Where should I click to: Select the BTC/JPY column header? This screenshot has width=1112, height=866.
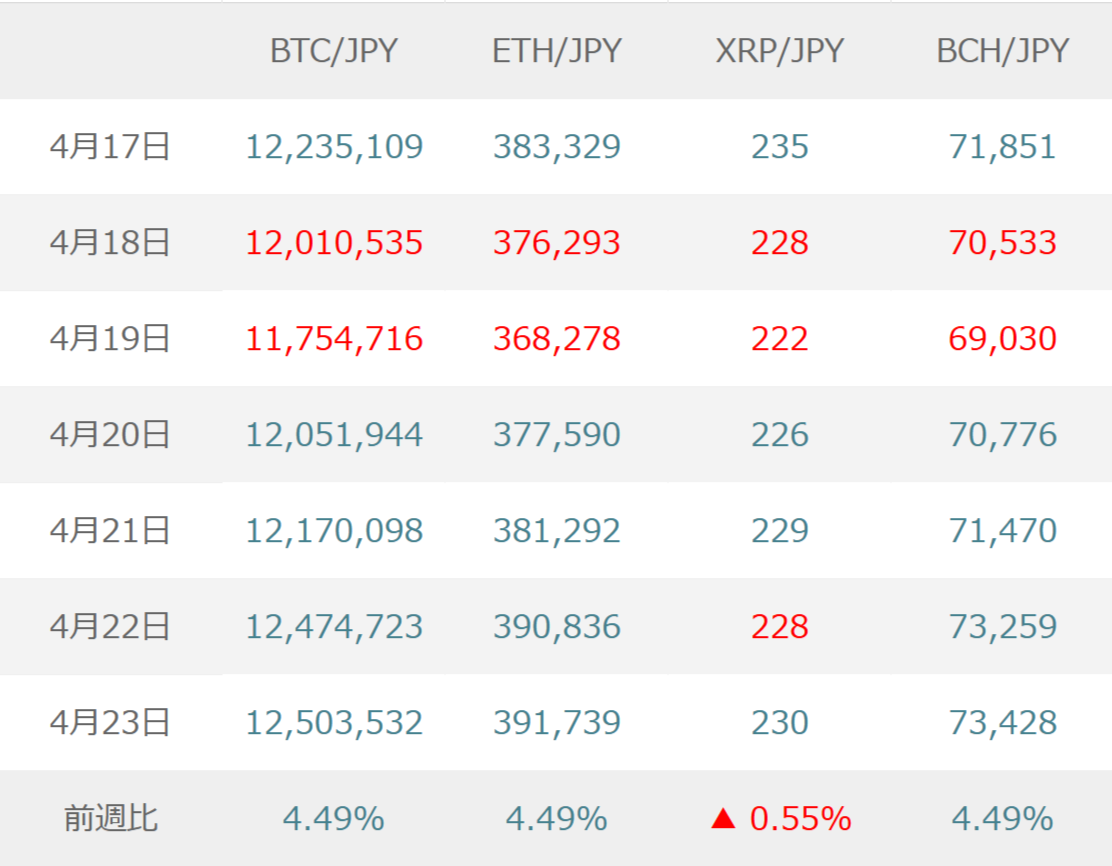(x=334, y=51)
